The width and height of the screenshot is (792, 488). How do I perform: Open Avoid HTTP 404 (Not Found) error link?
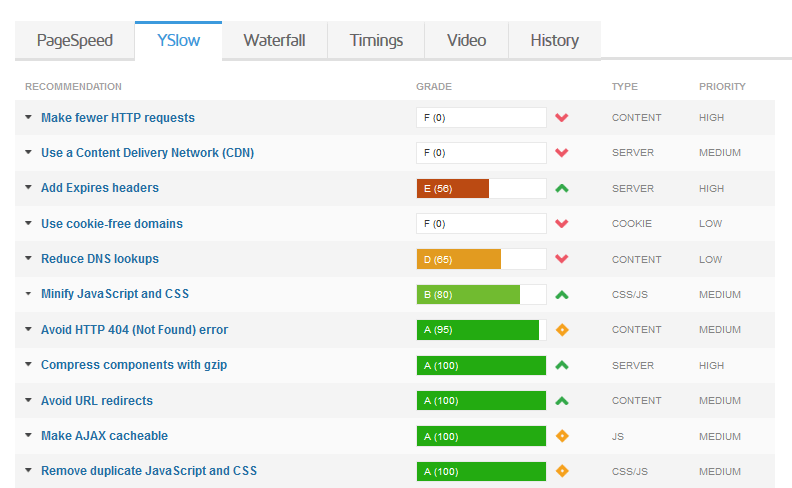click(134, 330)
